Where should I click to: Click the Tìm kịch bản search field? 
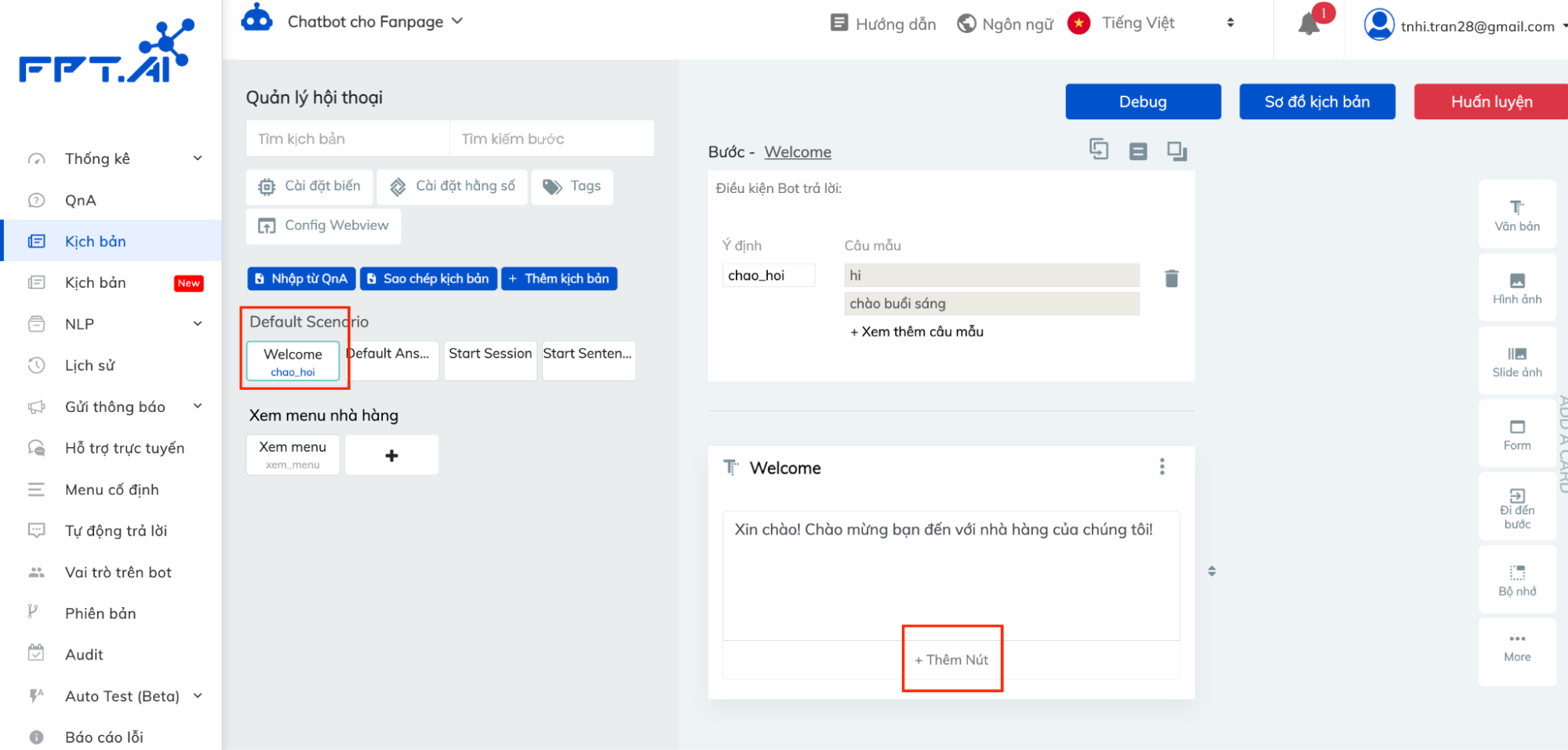(x=347, y=139)
